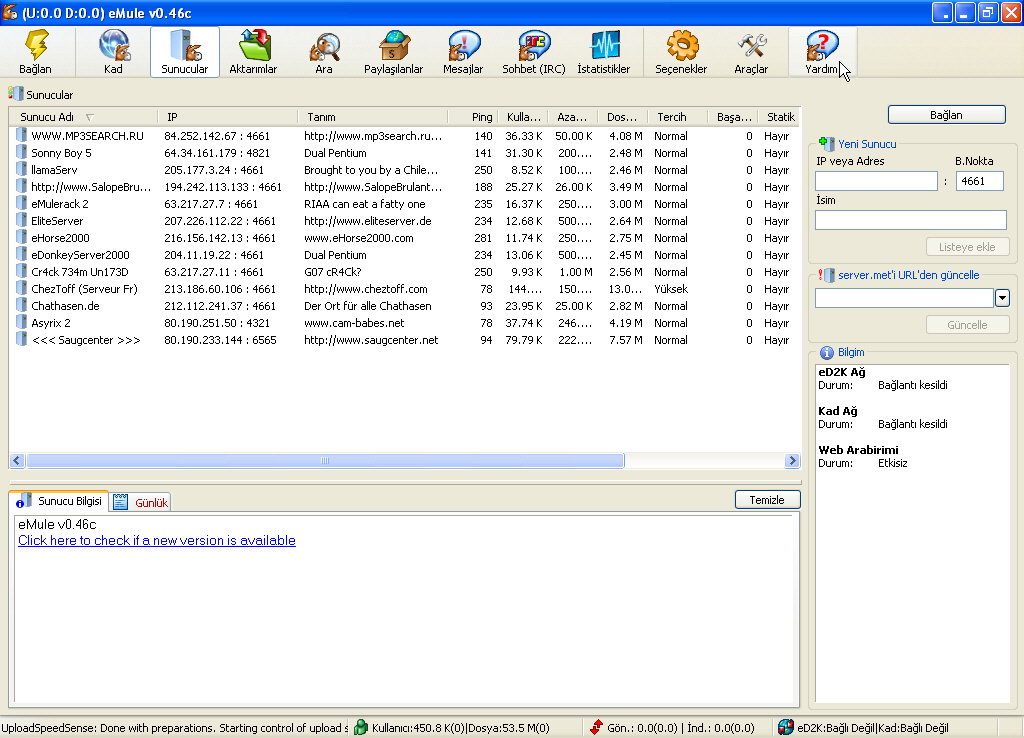The image size is (1024, 738).
Task: Select the Chathasen.de server row
Action: click(404, 306)
